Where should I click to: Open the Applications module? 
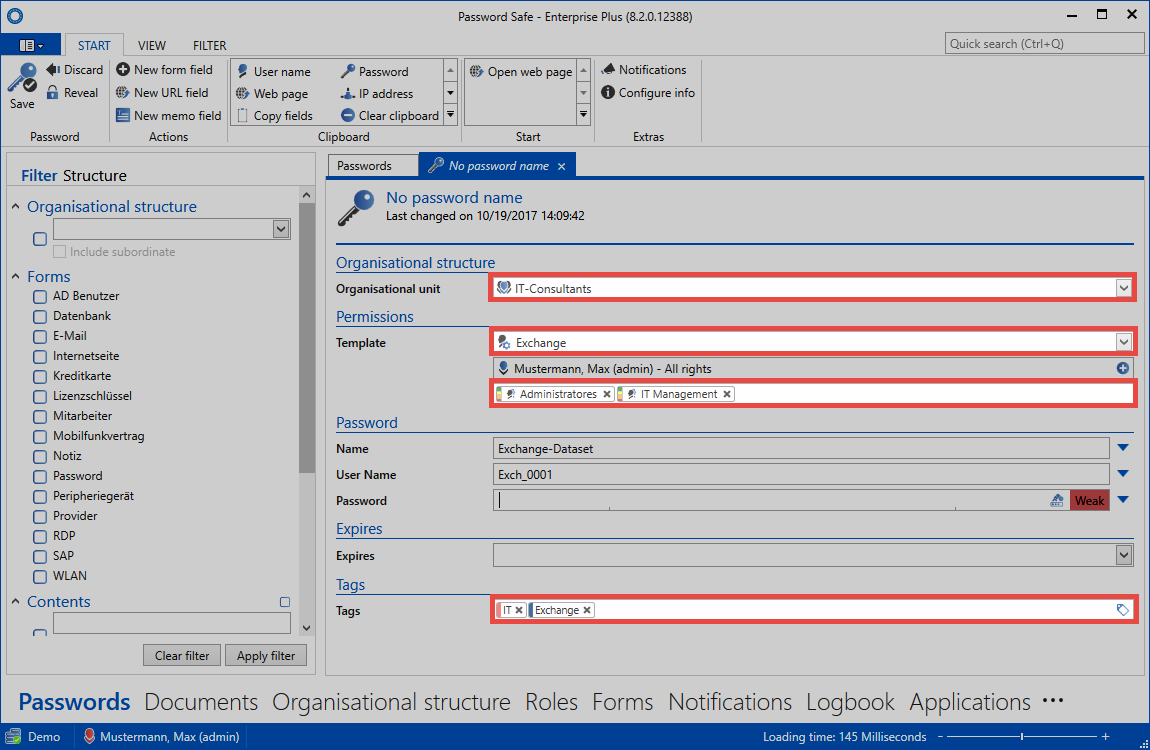point(970,702)
